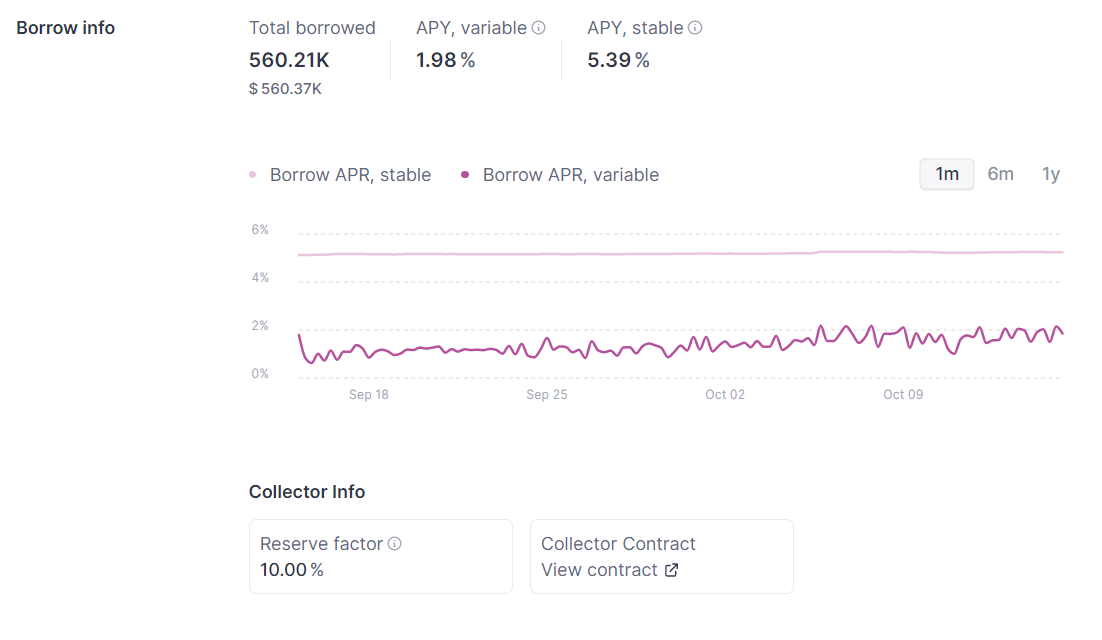Screen dimensions: 1102x640
Task: Click the Oct 02 axis label
Action: point(724,394)
